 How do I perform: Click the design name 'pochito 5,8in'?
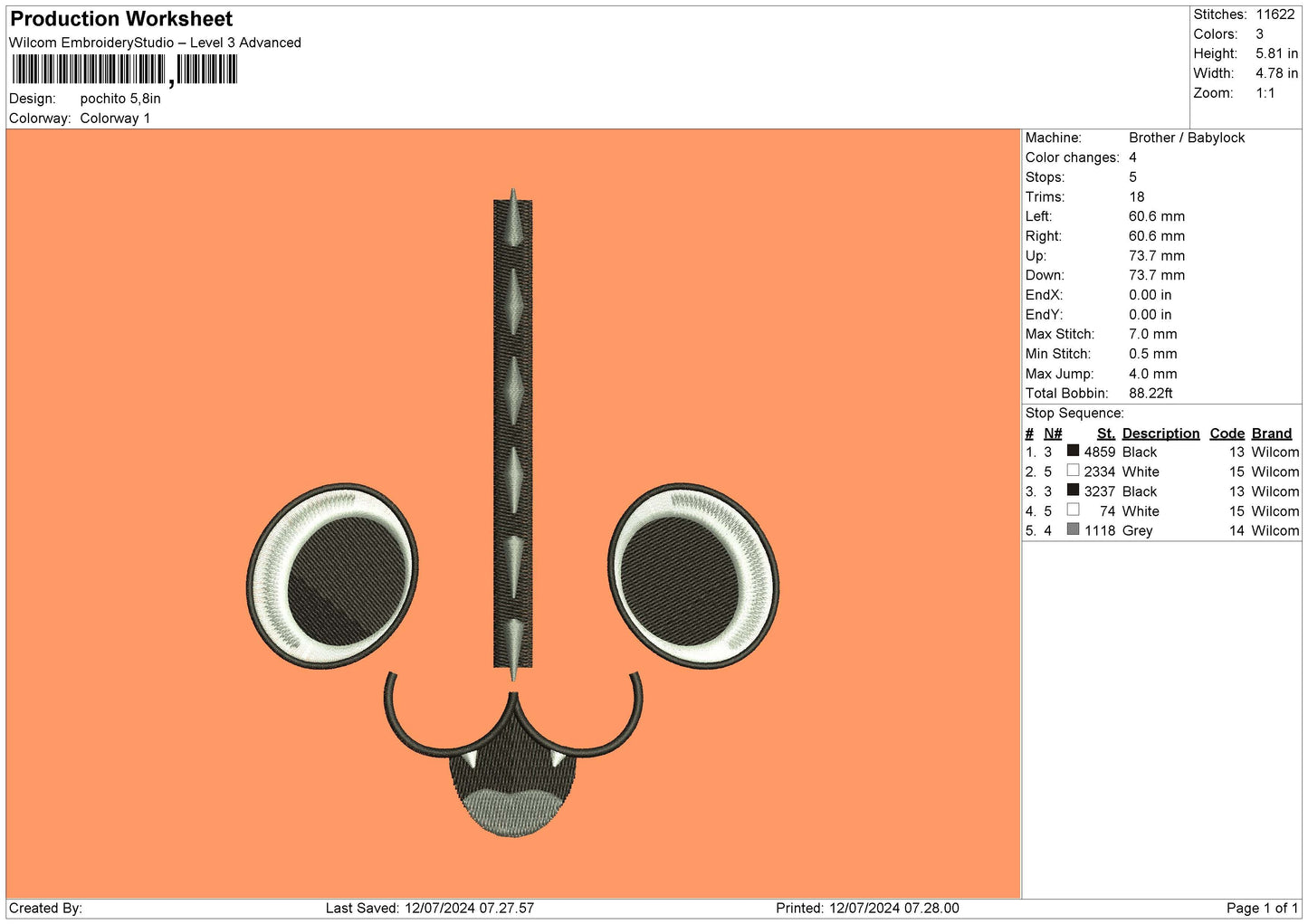tap(120, 99)
